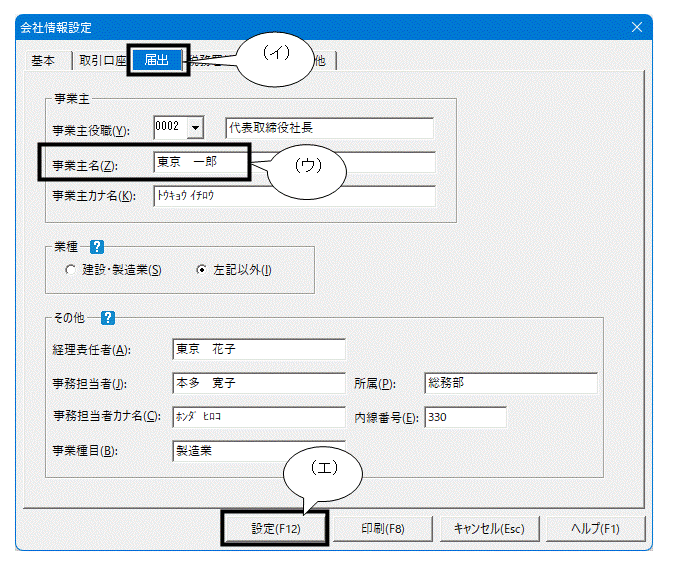Click the キャンセル(Esc) button
The width and height of the screenshot is (673, 582).
[x=489, y=529]
